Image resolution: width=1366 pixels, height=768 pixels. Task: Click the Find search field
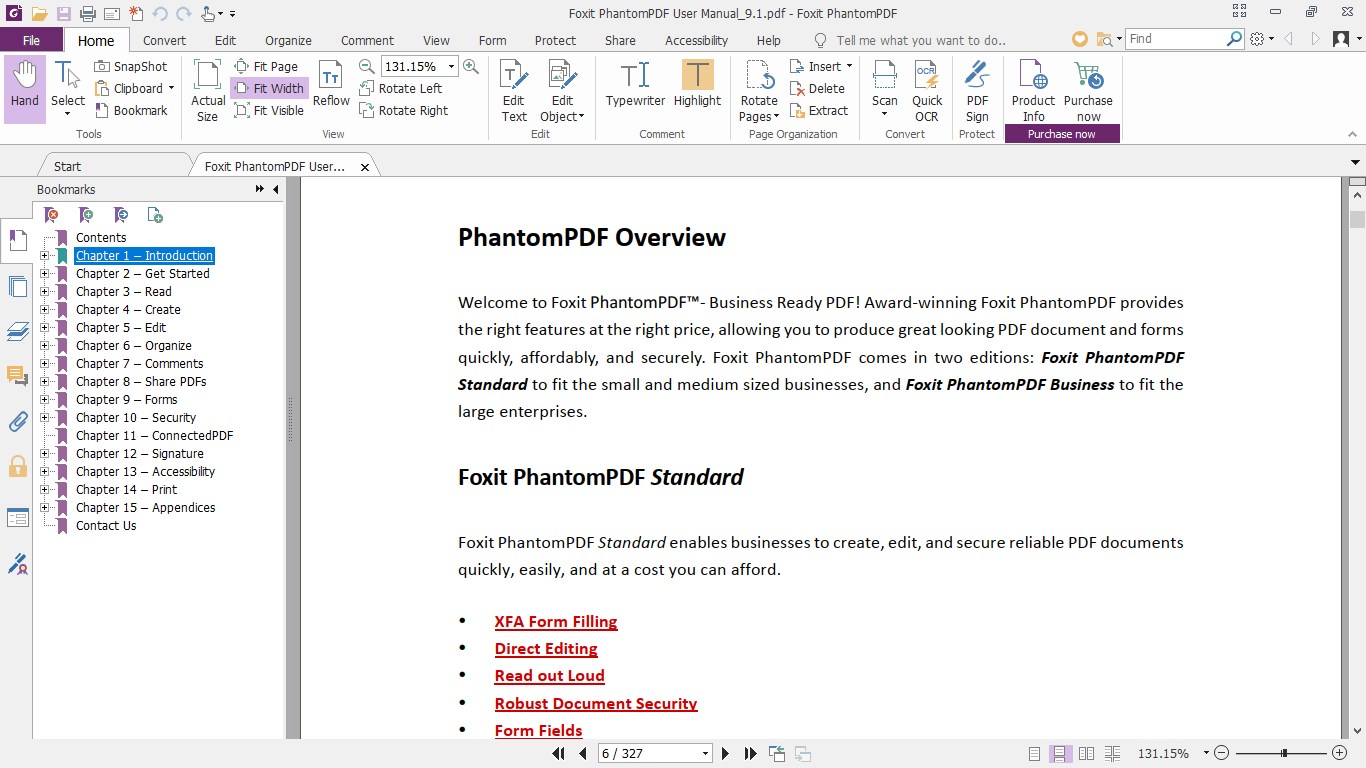point(1176,39)
